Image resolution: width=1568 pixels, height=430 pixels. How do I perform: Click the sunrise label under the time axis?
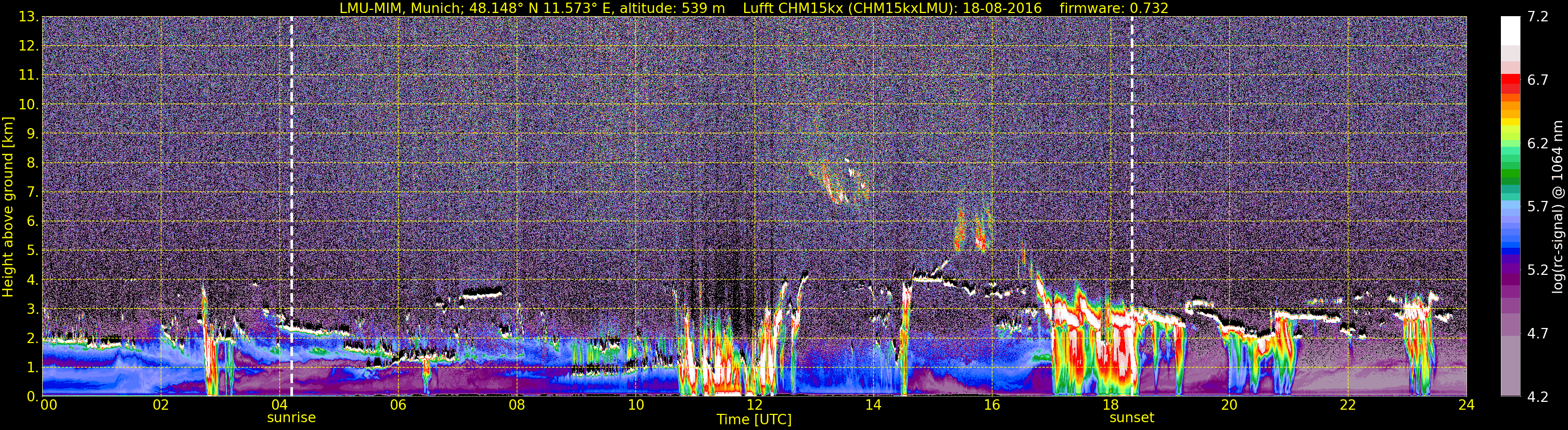click(291, 418)
